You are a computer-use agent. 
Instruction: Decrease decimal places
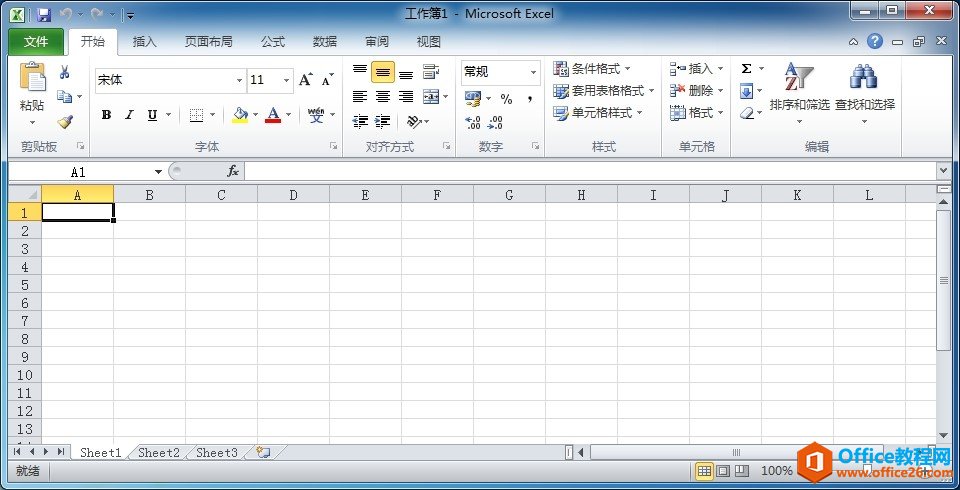tap(495, 122)
